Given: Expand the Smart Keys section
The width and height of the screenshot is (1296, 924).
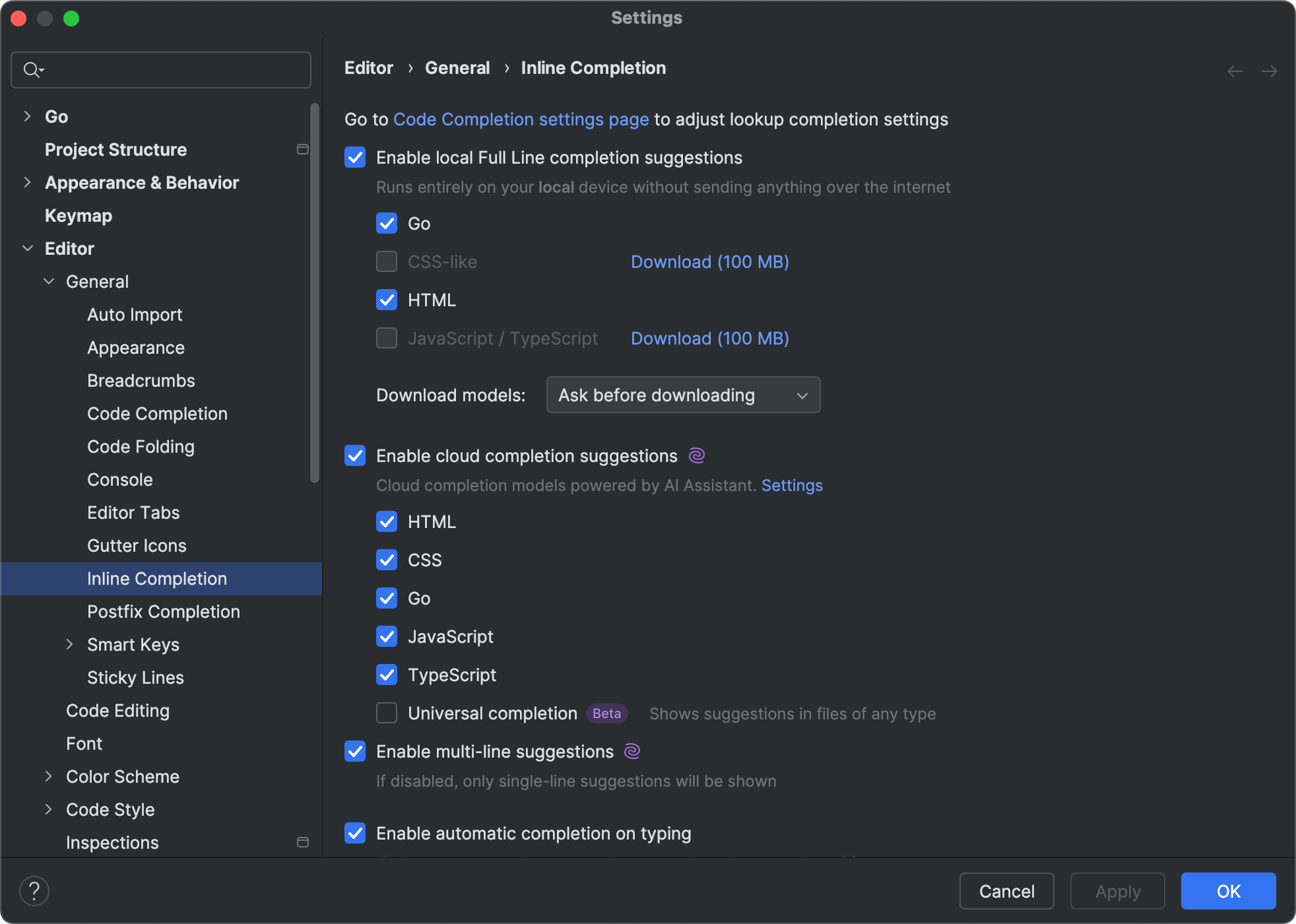Looking at the screenshot, I should coord(71,644).
